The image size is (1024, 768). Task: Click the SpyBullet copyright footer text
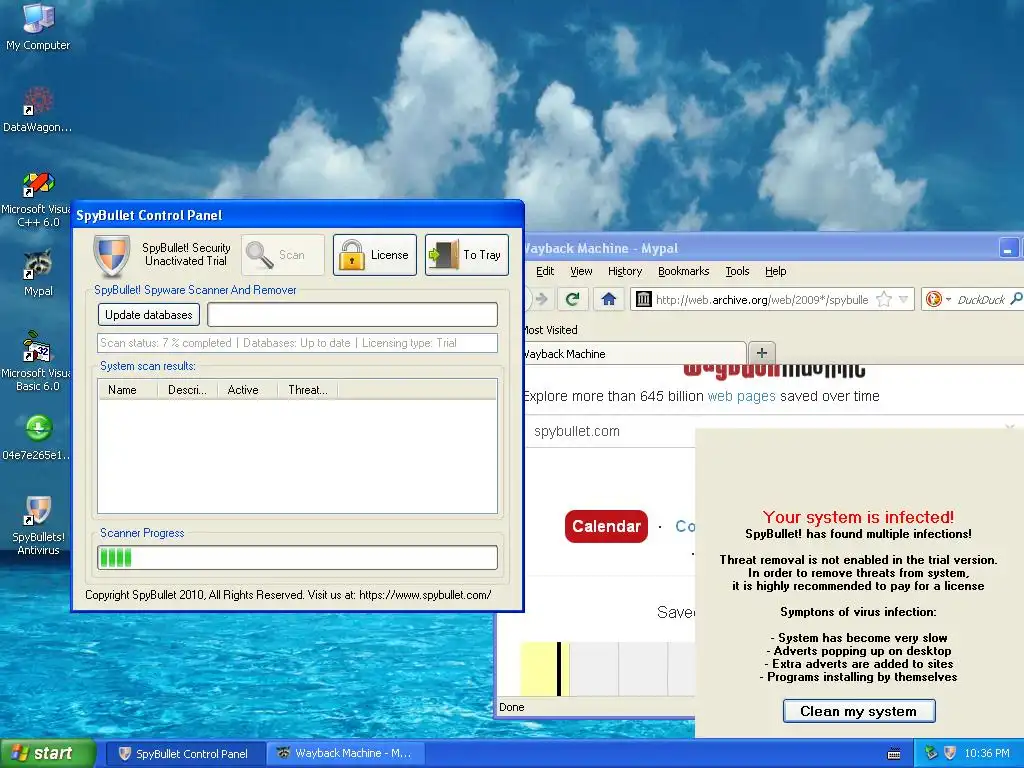pyautogui.click(x=288, y=595)
